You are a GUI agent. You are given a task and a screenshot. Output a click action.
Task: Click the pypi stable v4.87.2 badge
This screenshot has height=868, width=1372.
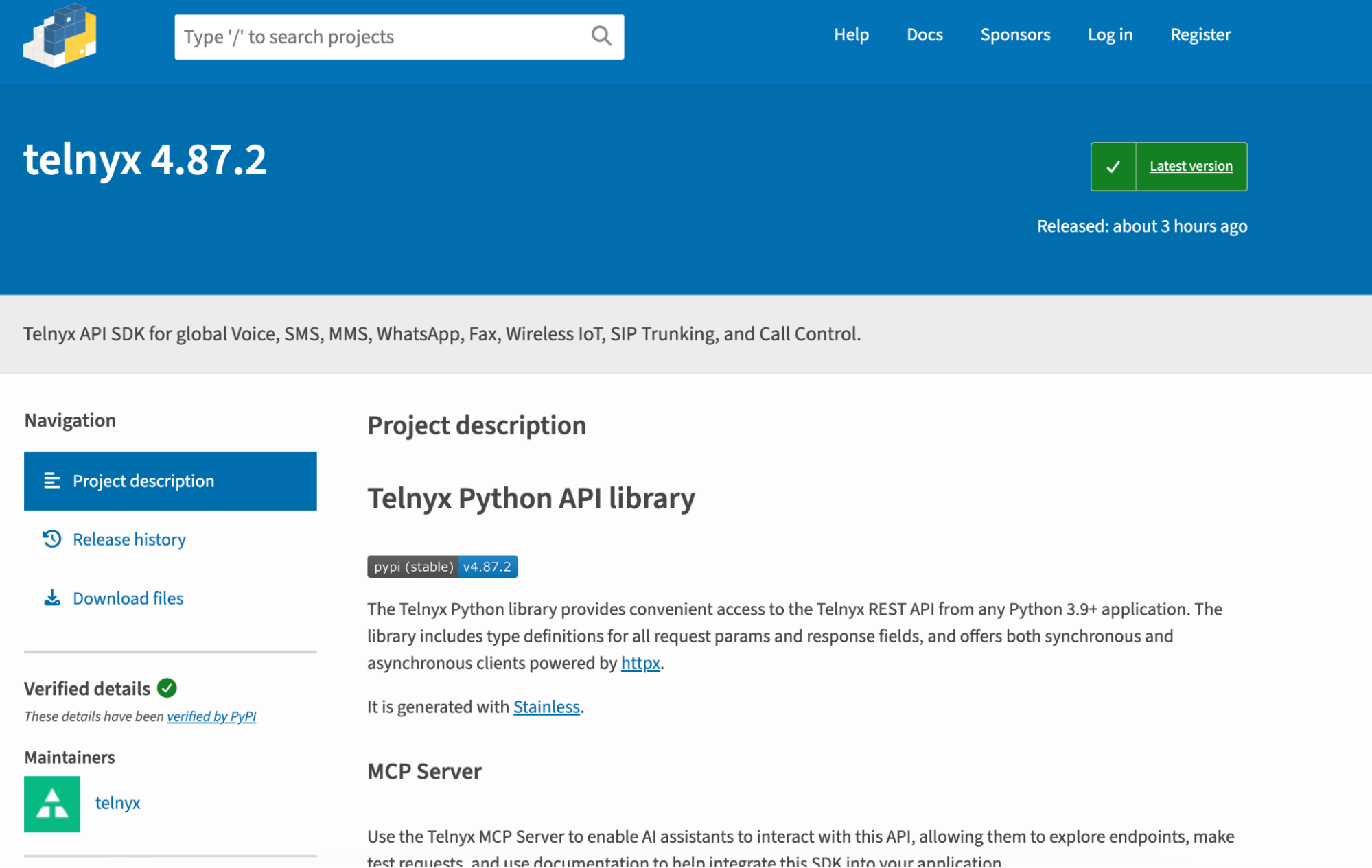click(x=442, y=567)
